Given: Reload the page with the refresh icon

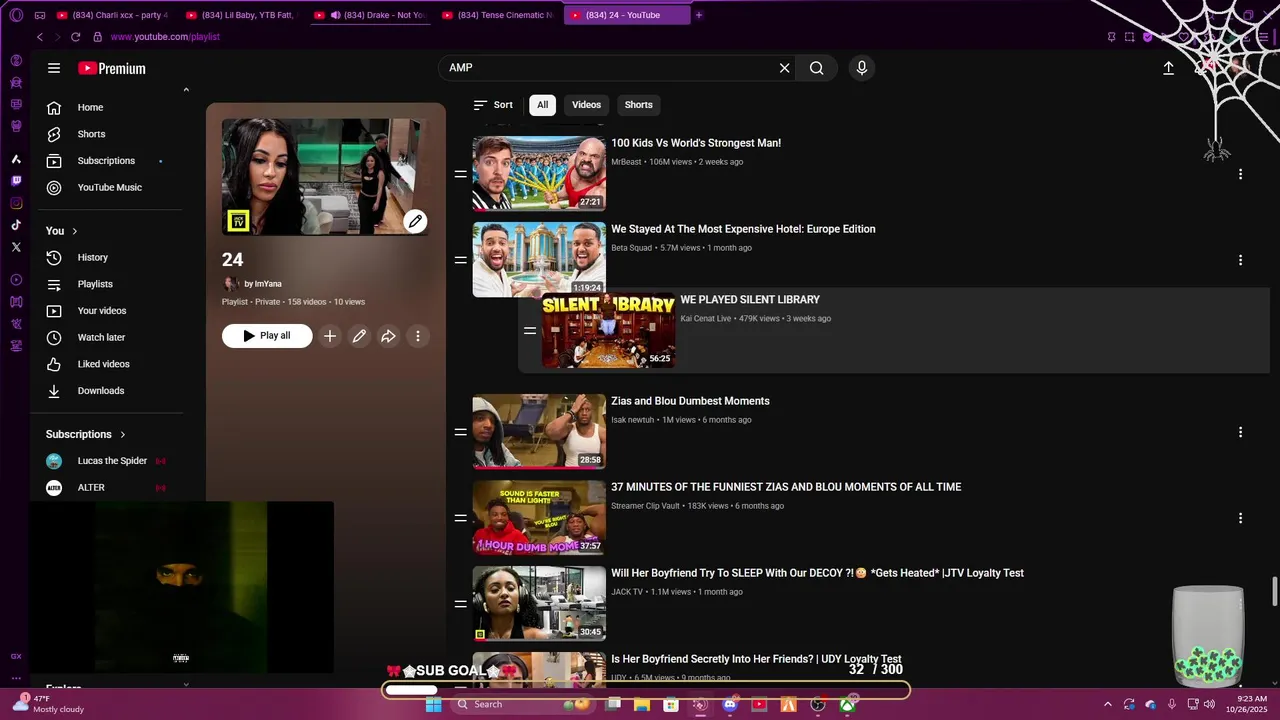Looking at the screenshot, I should point(75,37).
